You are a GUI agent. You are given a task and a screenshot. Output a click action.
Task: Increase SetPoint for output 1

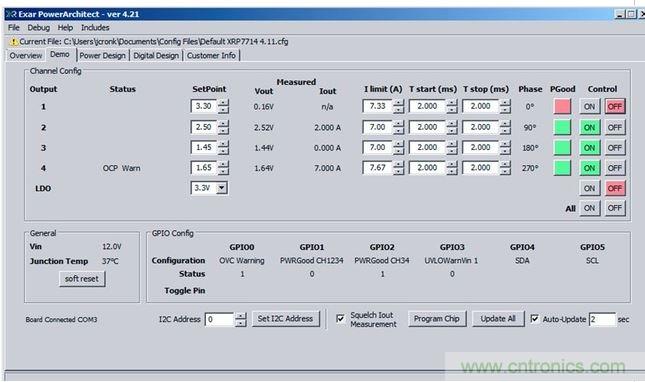pos(223,103)
